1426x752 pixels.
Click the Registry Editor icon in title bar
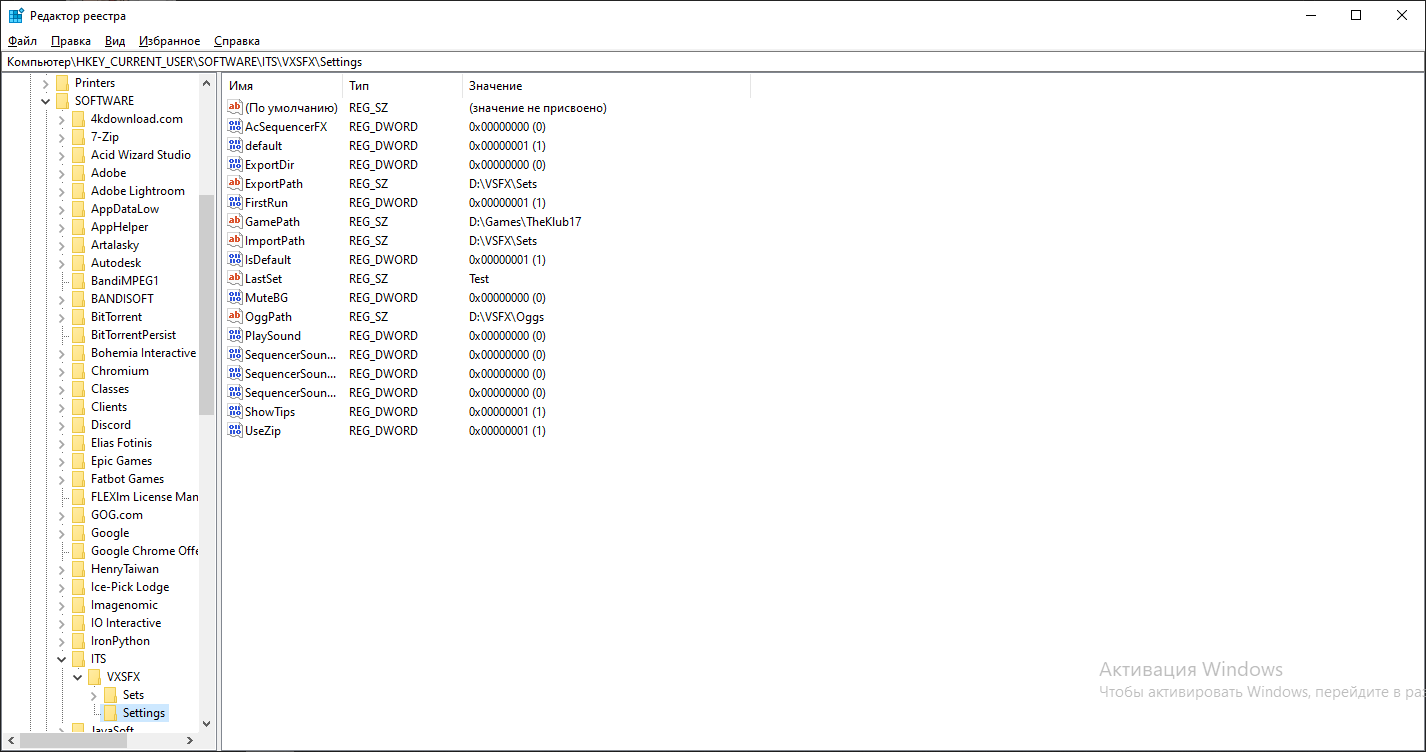point(16,16)
